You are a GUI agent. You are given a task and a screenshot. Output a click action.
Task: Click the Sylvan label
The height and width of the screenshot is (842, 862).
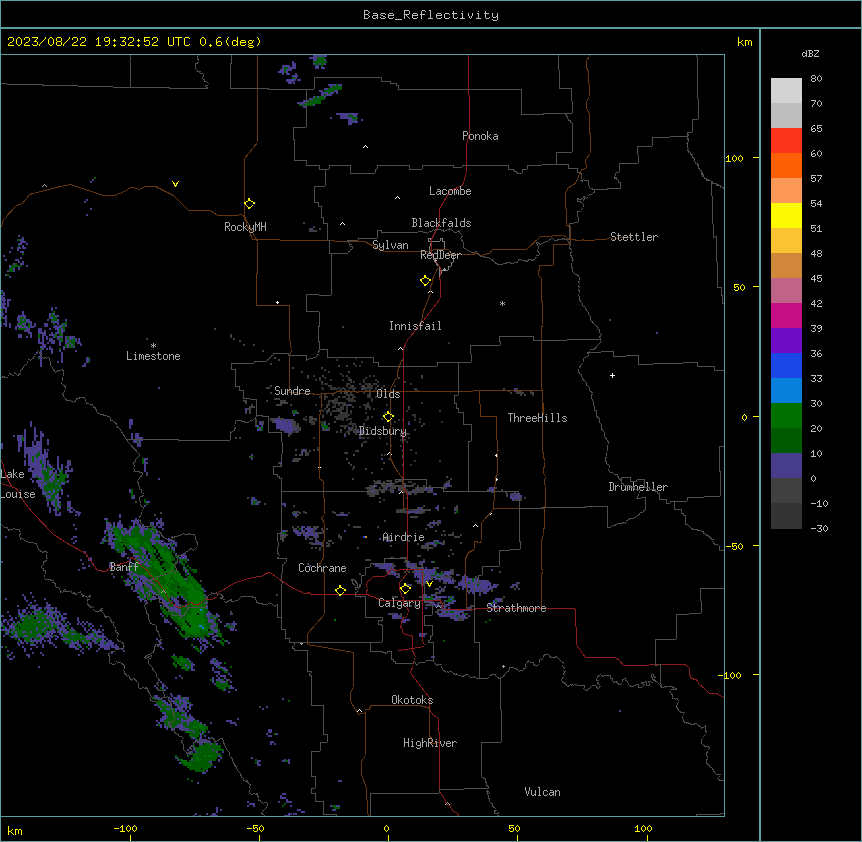390,245
